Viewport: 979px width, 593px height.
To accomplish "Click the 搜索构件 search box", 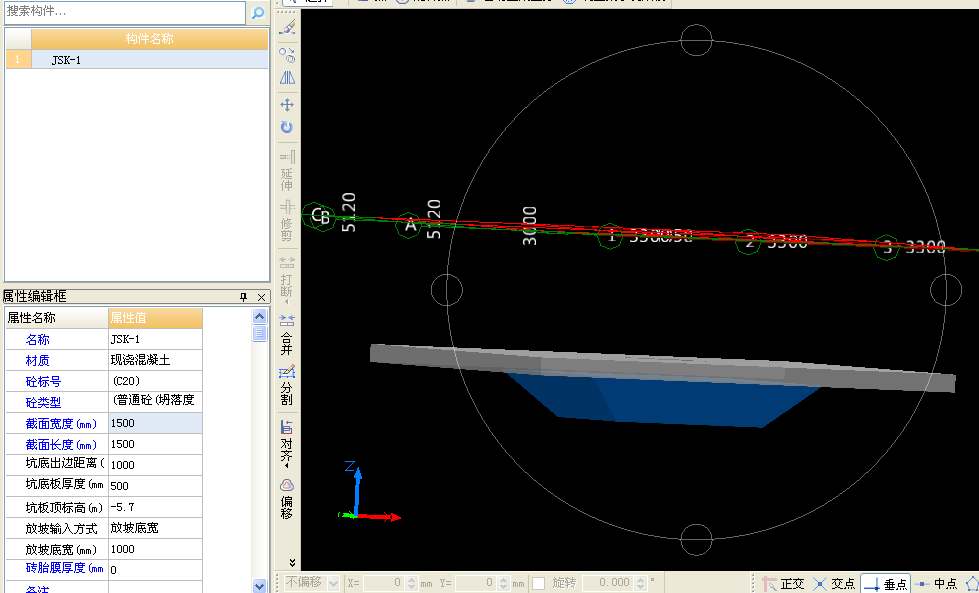I will pos(125,12).
